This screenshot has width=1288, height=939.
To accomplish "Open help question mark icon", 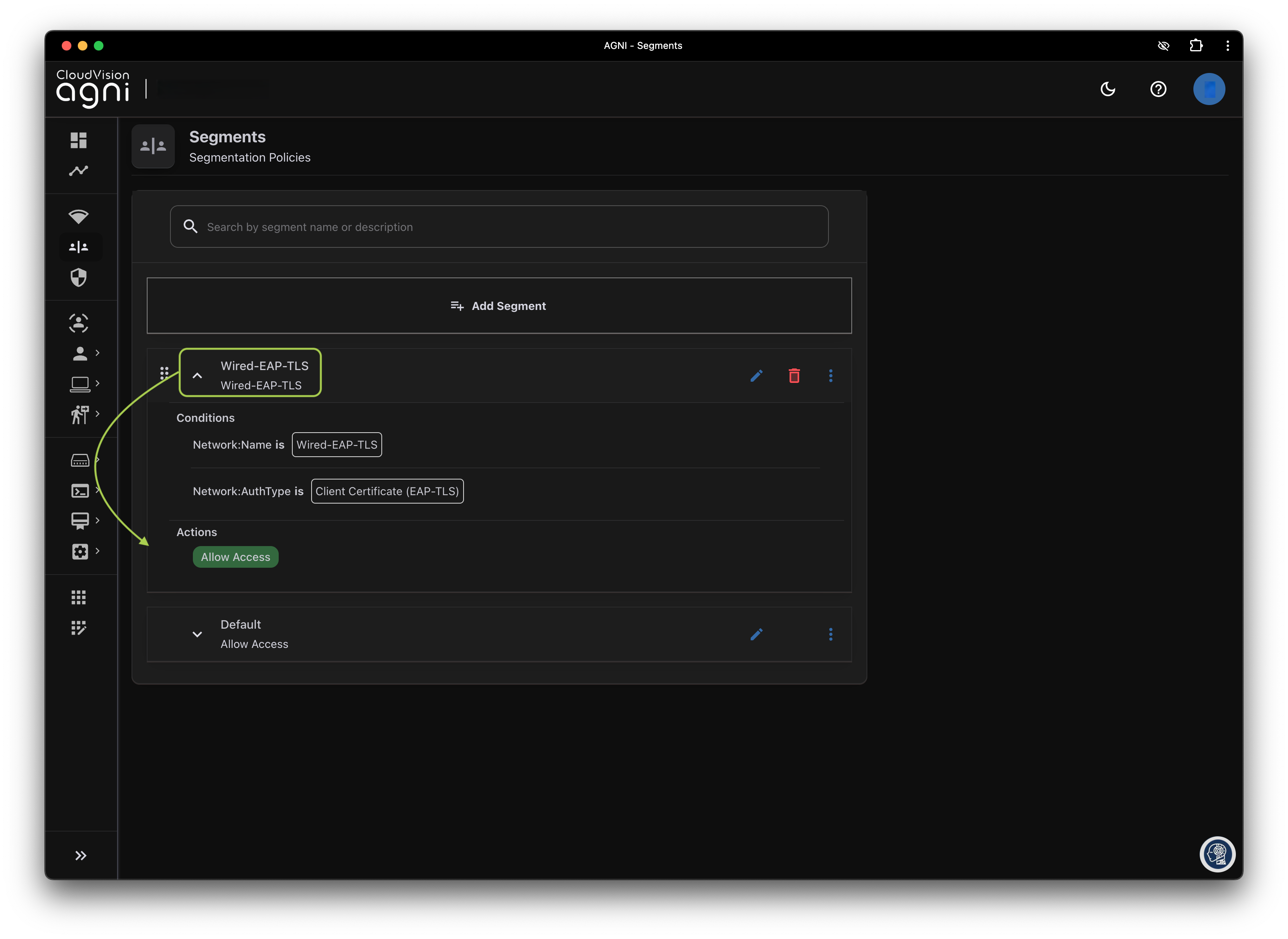I will (1158, 89).
